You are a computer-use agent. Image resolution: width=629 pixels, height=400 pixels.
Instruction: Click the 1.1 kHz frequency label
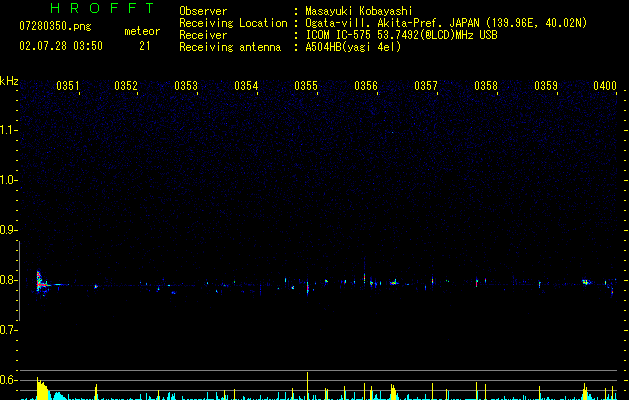tap(7, 130)
